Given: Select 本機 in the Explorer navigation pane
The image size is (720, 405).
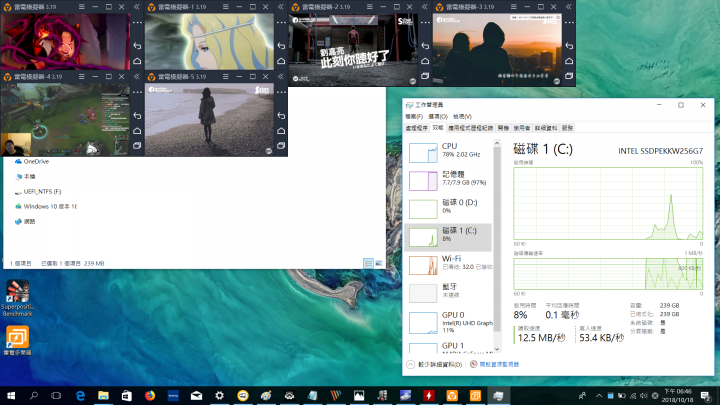Looking at the screenshot, I should point(25,177).
